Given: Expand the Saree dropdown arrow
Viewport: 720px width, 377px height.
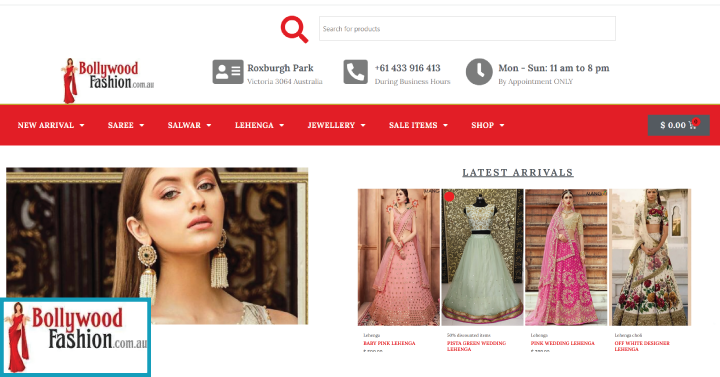Looking at the screenshot, I should [x=141, y=125].
